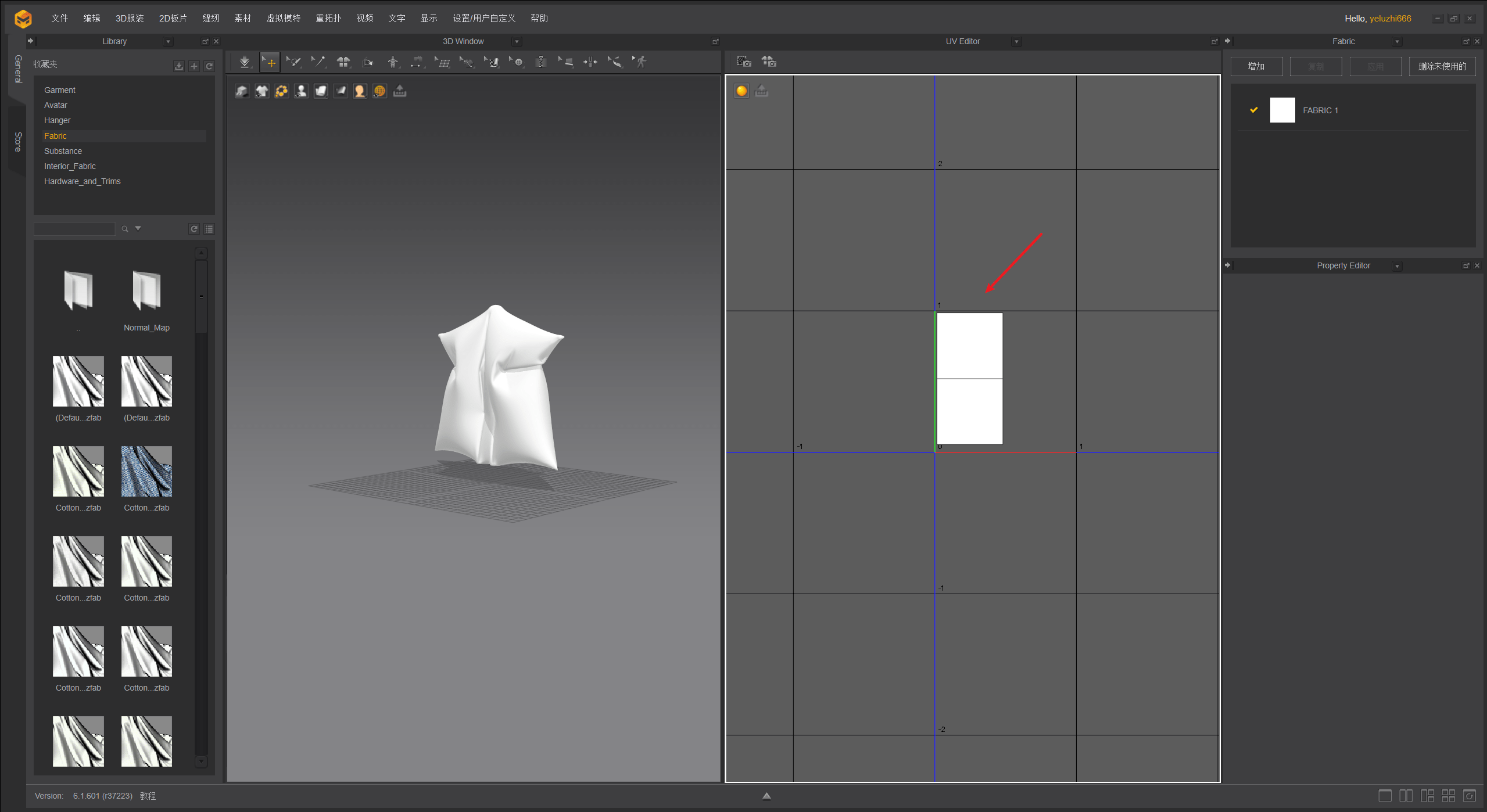
Task: Select Hardware_and_Trims in the favorites list
Action: pyautogui.click(x=82, y=181)
